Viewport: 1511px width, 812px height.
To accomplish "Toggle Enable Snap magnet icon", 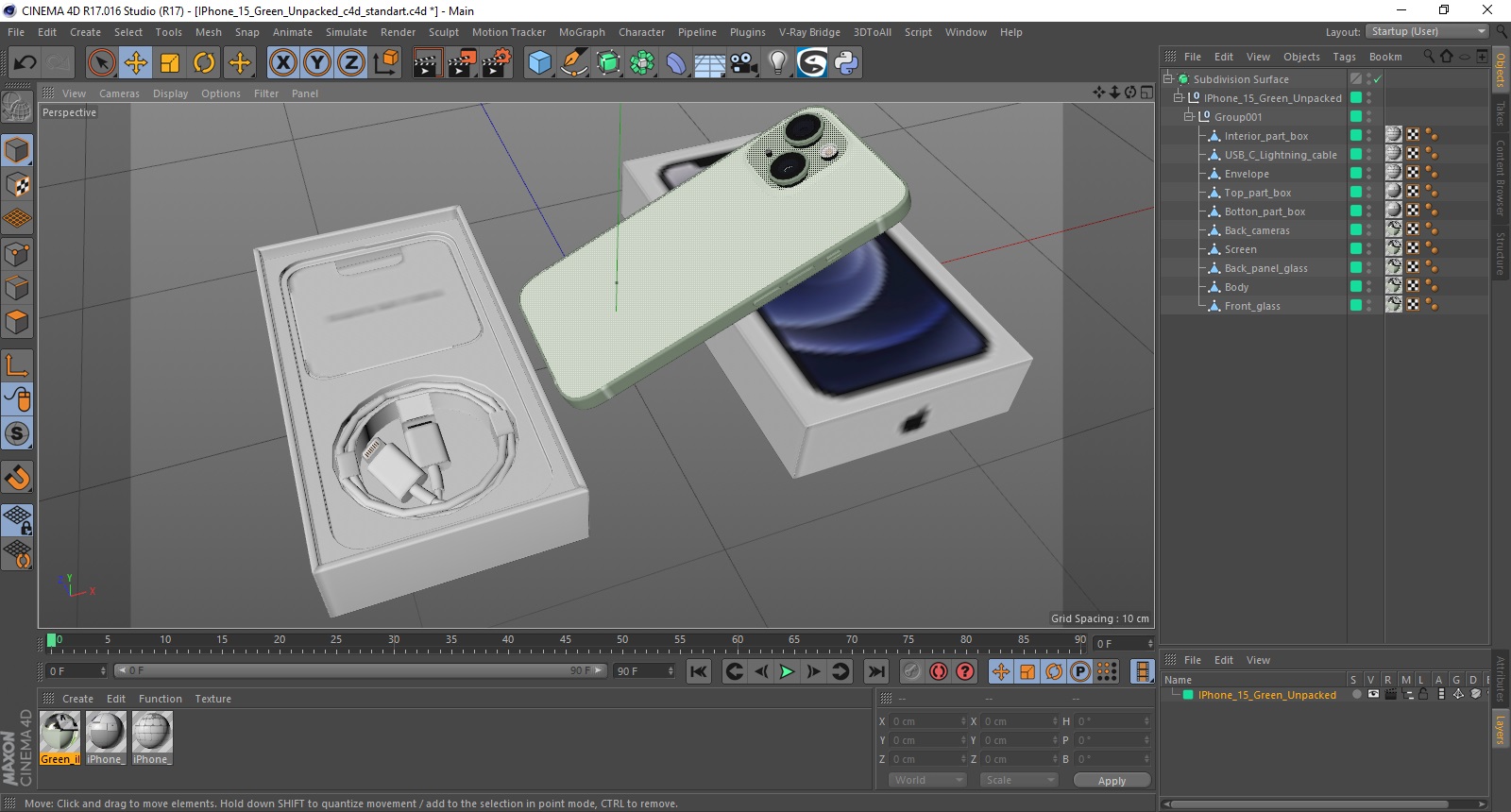I will tap(17, 478).
